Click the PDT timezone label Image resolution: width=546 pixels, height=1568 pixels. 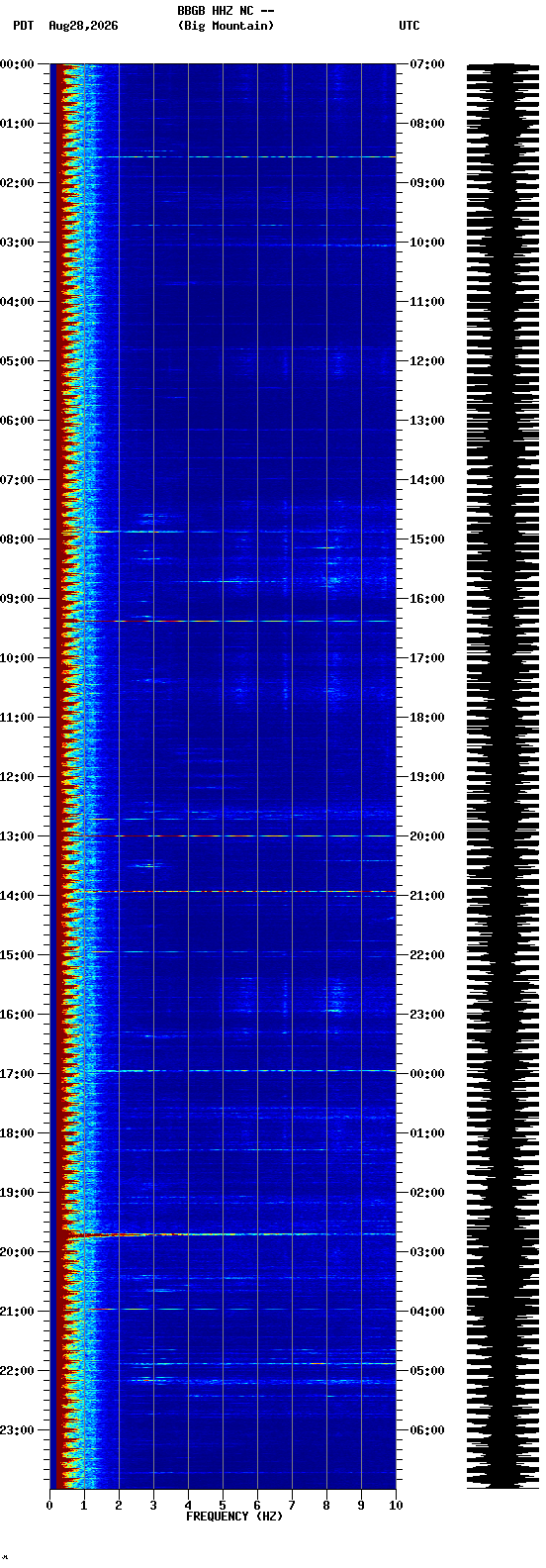point(23,26)
